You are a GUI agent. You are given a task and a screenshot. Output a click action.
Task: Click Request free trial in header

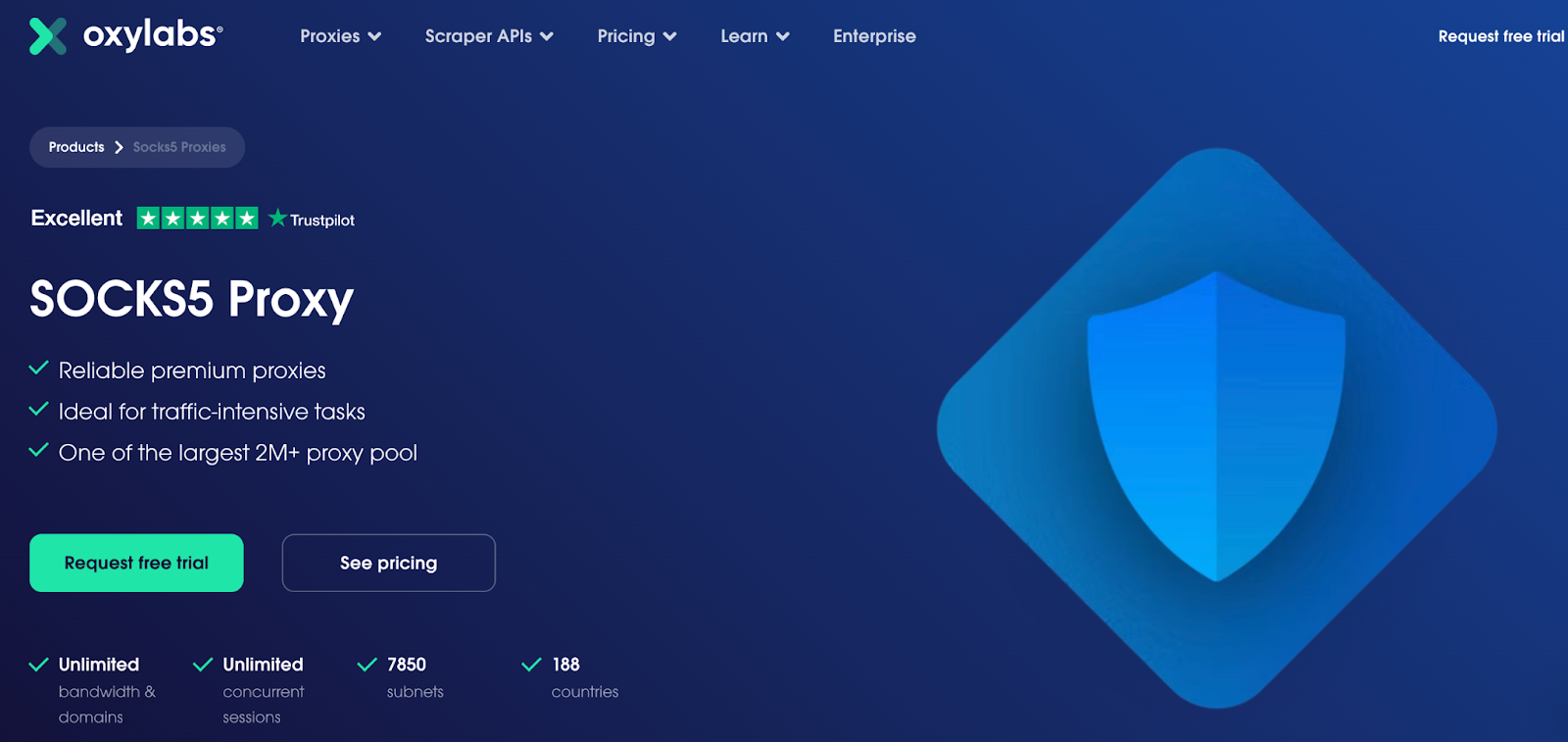(x=1501, y=36)
